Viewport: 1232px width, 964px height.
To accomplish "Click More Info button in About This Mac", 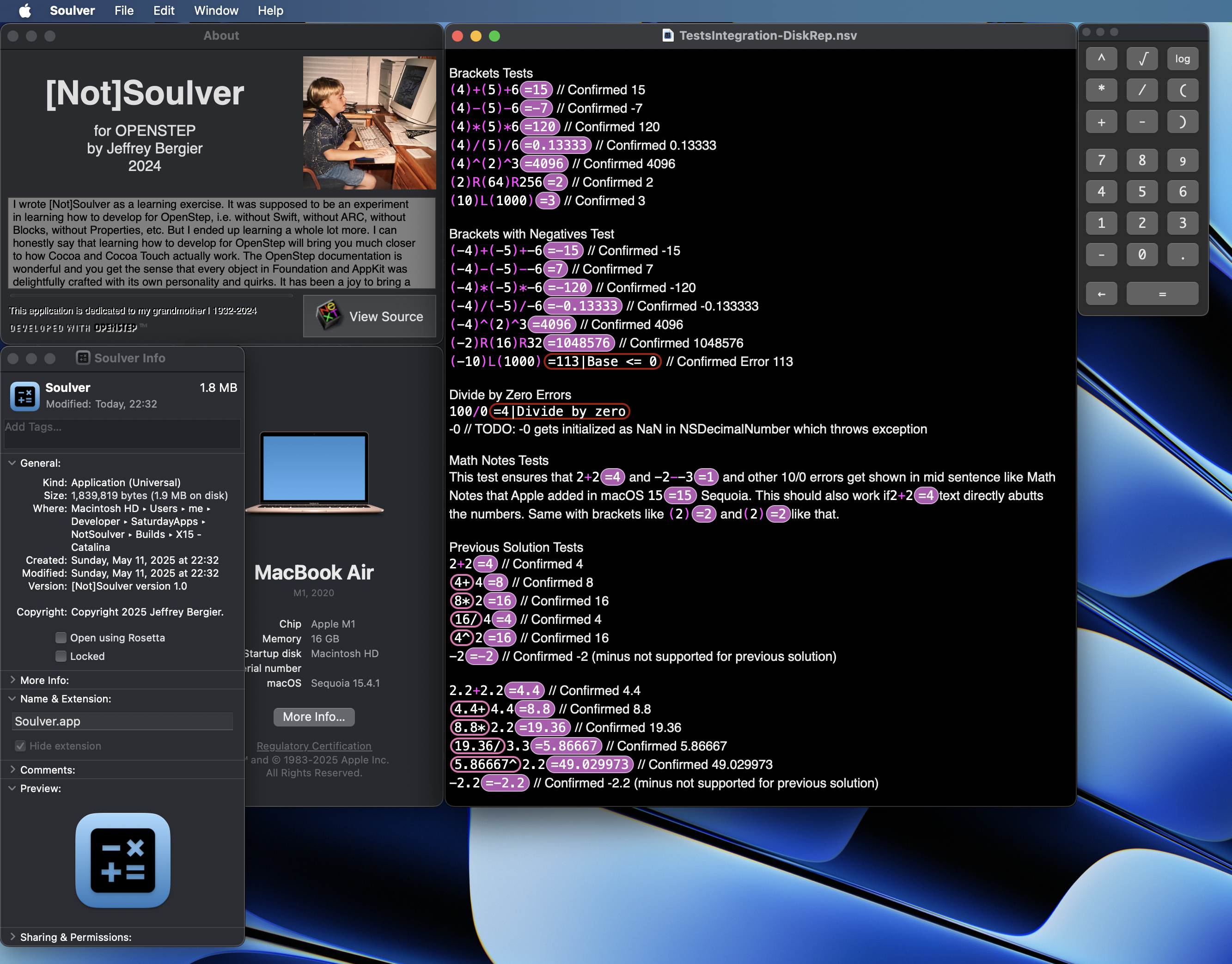I will point(314,717).
